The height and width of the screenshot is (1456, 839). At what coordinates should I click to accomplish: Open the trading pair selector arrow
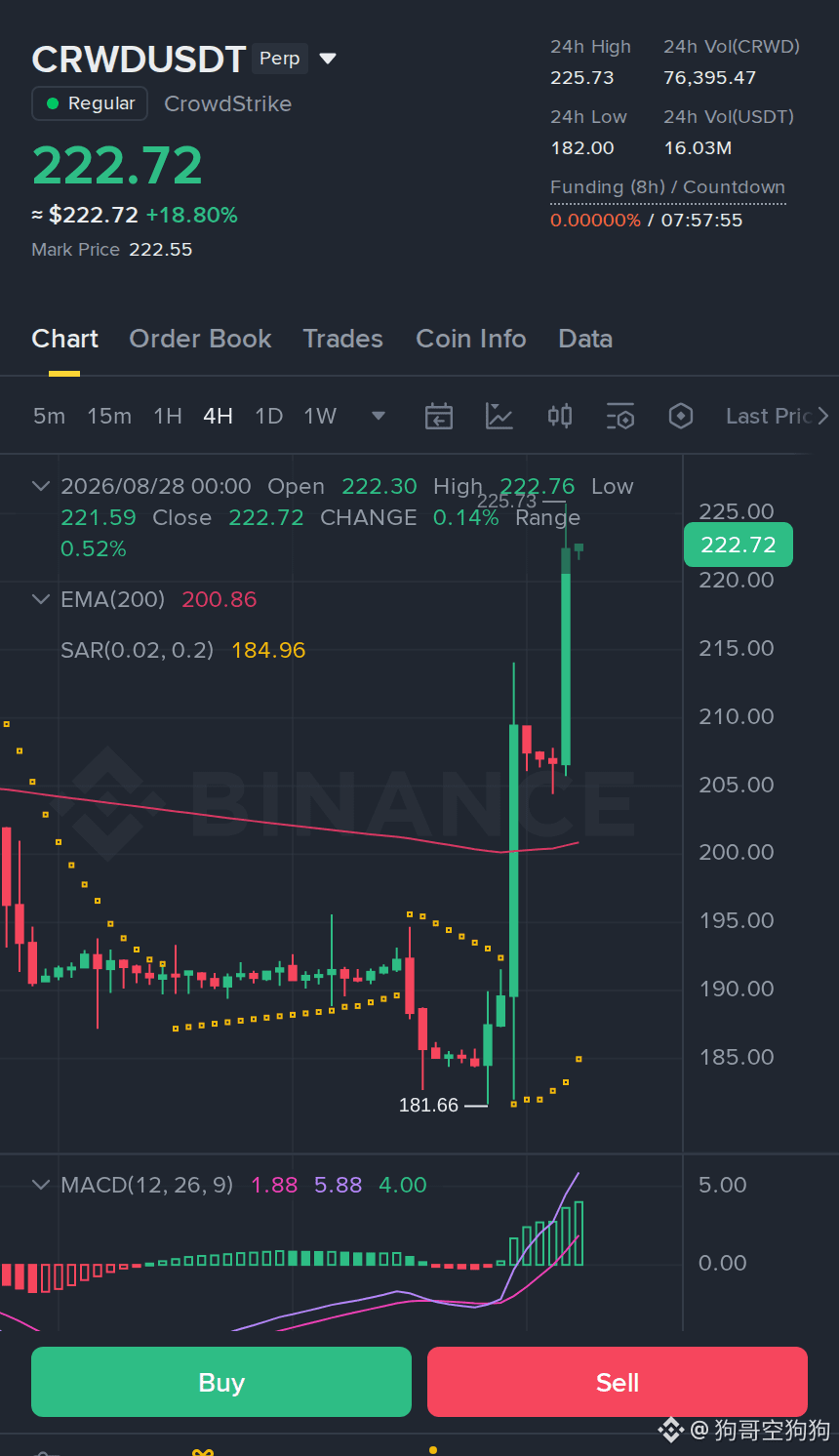click(x=329, y=59)
